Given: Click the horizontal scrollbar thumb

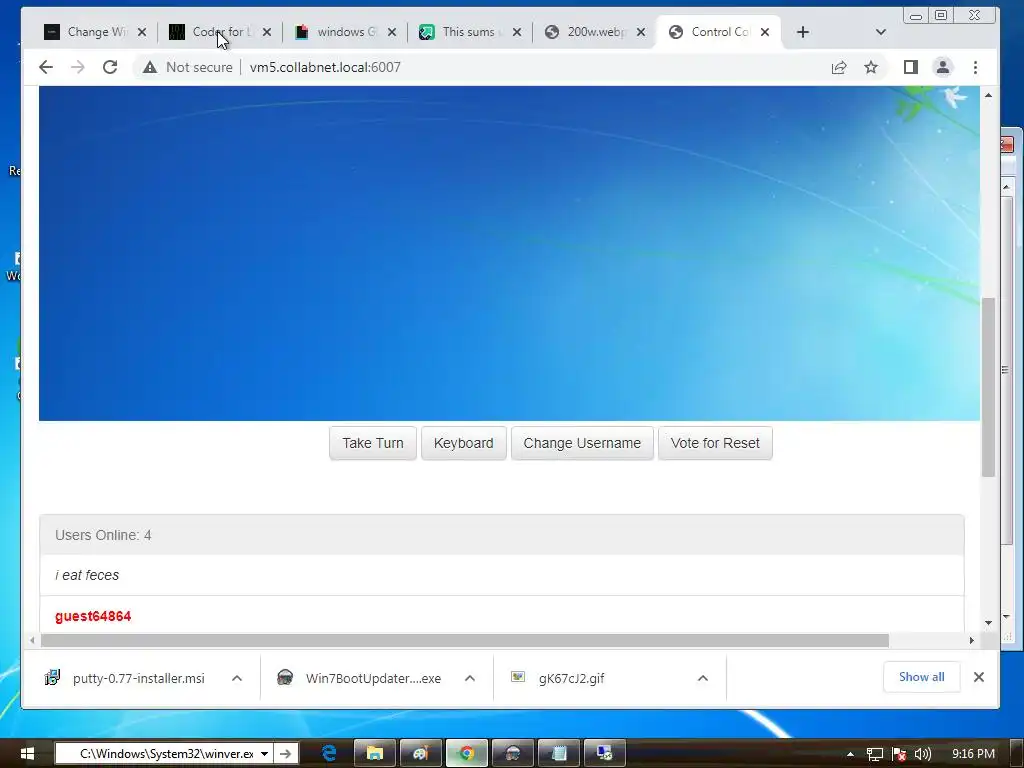Looking at the screenshot, I should [465, 641].
